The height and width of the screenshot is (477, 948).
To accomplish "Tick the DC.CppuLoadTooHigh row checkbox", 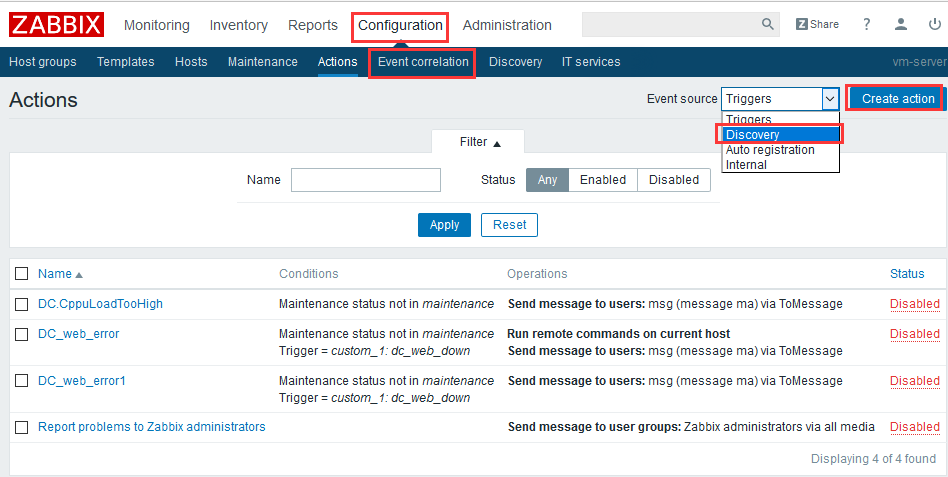I will click(x=22, y=303).
